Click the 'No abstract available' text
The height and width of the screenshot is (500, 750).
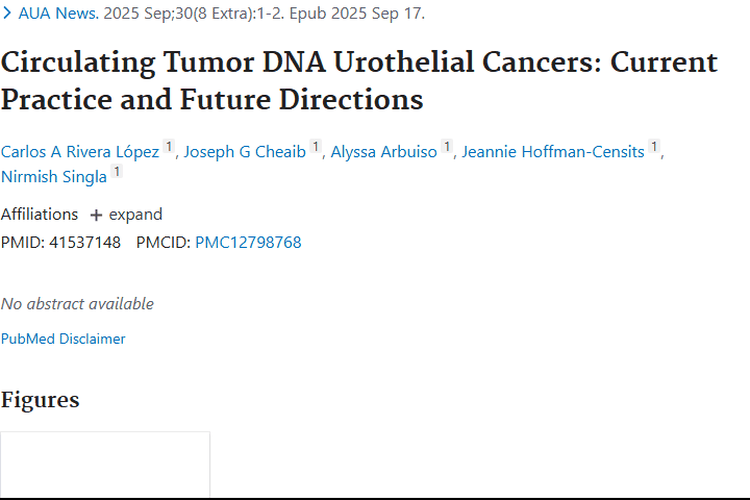pyautogui.click(x=77, y=303)
